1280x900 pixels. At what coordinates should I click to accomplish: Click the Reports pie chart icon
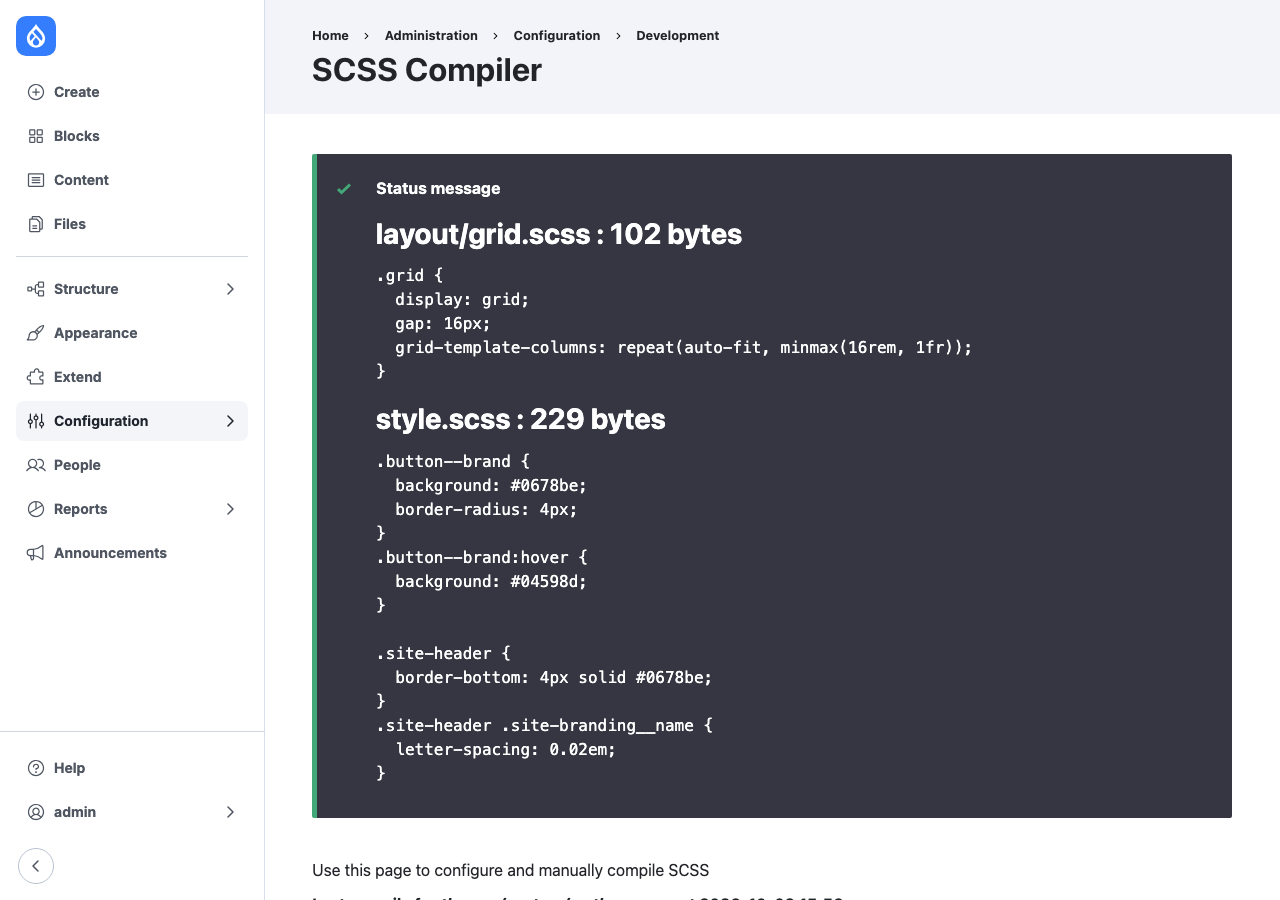coord(36,509)
